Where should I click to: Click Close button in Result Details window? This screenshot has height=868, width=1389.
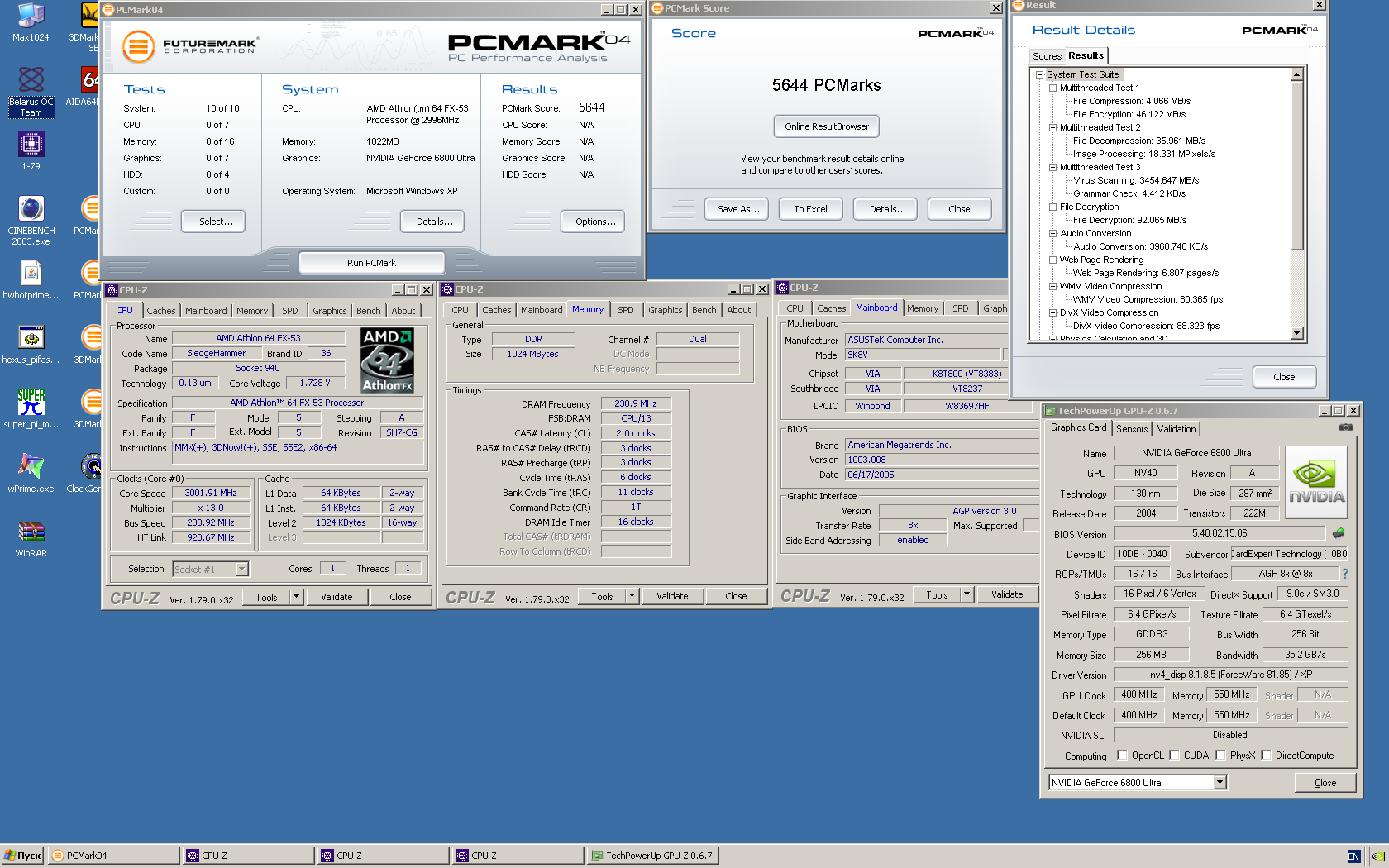(x=1284, y=377)
